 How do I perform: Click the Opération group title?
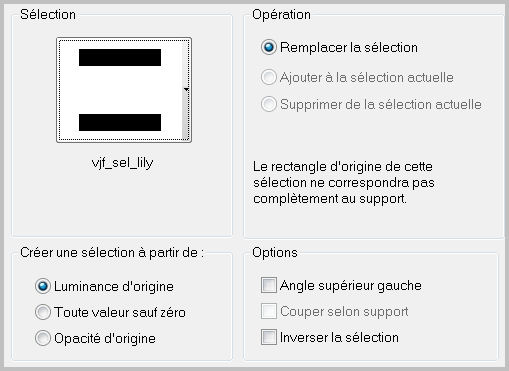(281, 15)
